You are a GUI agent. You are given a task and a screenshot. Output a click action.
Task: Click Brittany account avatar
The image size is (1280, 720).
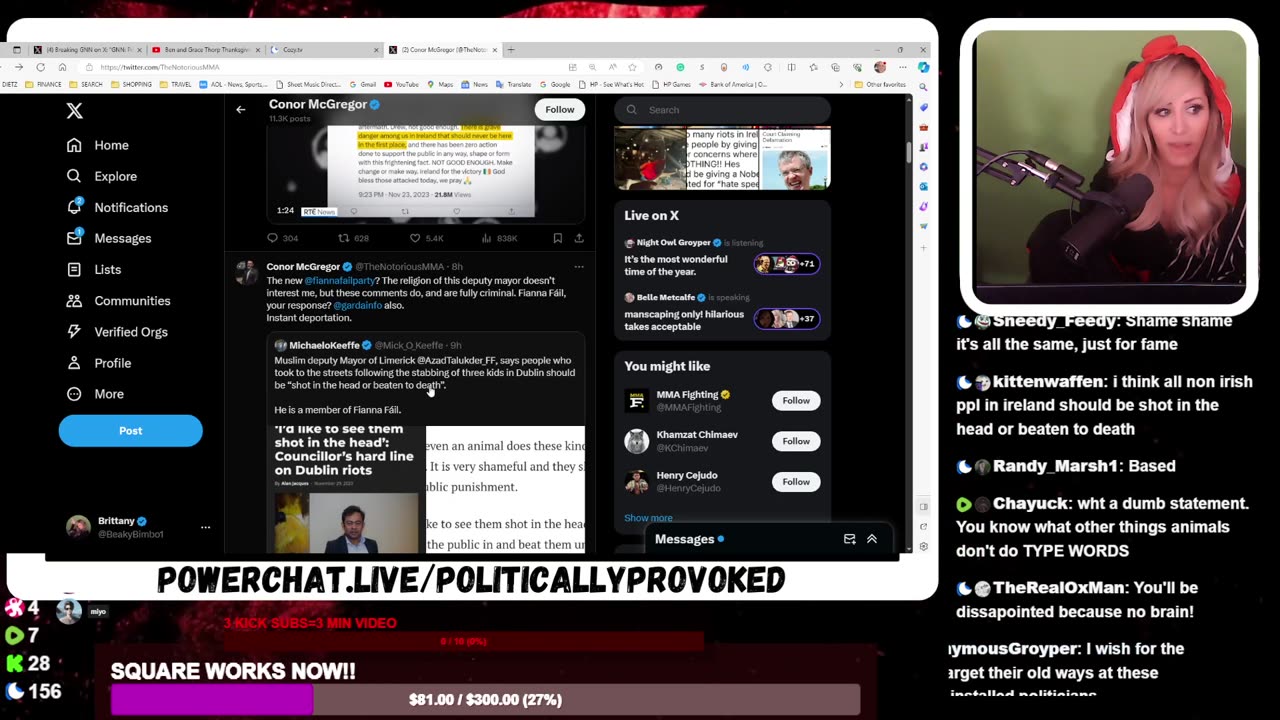(x=78, y=527)
